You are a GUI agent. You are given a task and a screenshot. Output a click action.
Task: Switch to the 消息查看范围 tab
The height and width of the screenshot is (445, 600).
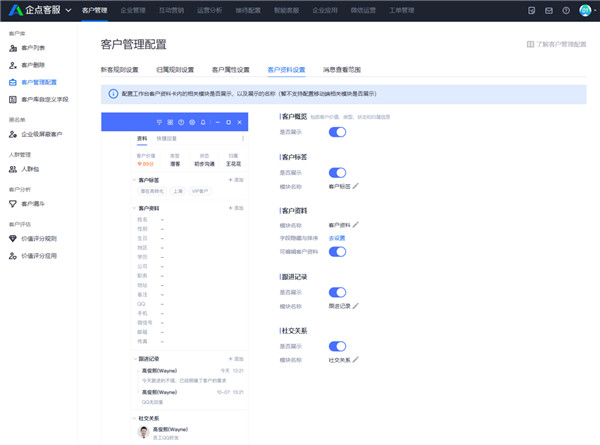point(342,70)
